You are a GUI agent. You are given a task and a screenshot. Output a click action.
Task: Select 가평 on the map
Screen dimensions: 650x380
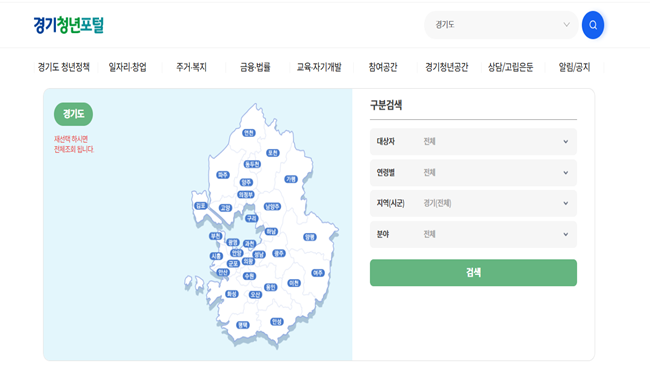pos(291,179)
